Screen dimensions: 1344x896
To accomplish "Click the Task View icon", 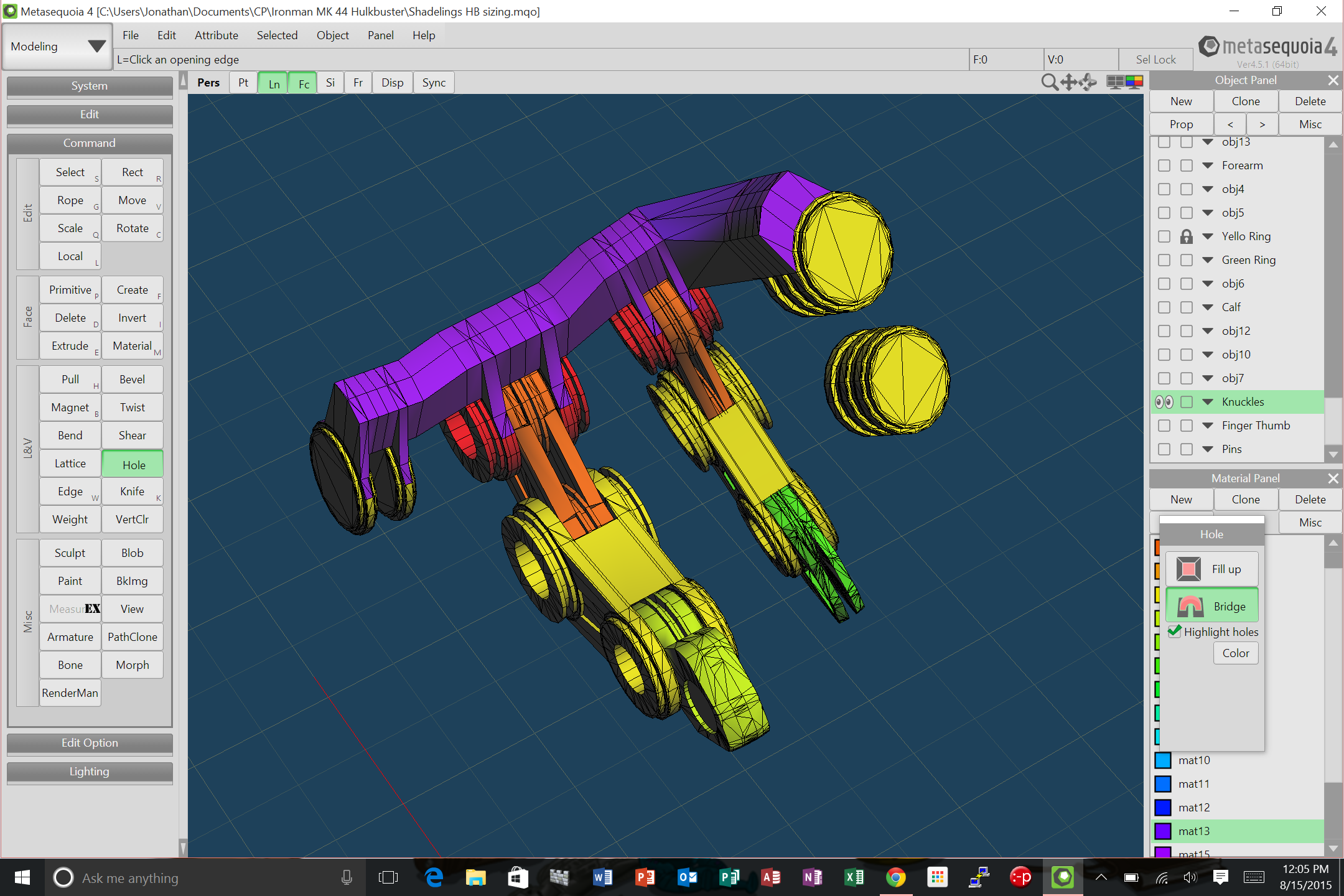I will click(388, 877).
